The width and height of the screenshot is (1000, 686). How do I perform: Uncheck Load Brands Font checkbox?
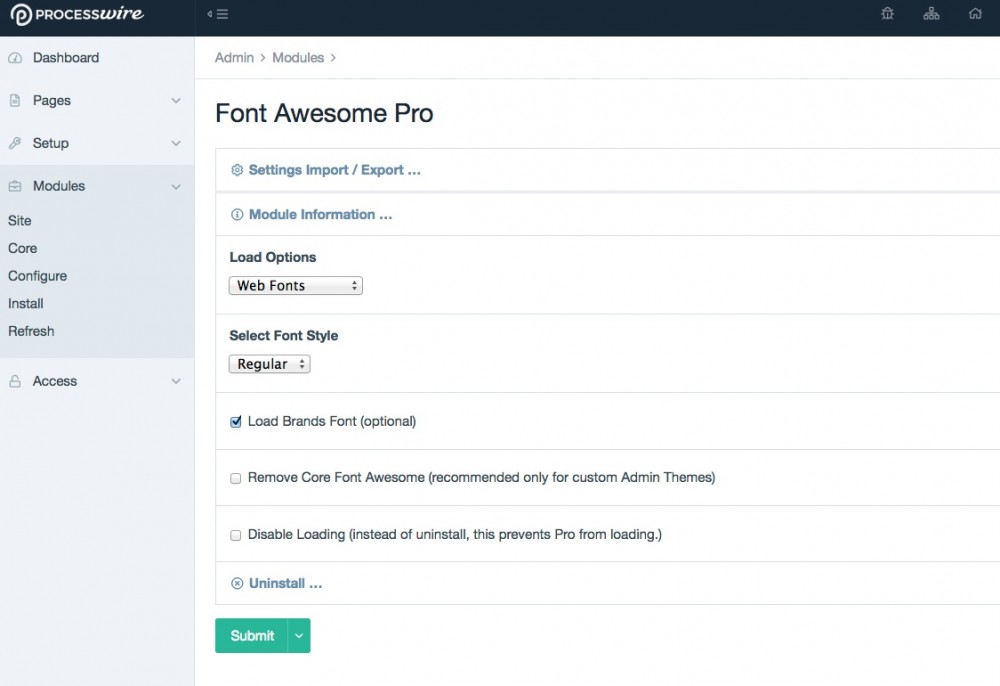click(x=236, y=422)
